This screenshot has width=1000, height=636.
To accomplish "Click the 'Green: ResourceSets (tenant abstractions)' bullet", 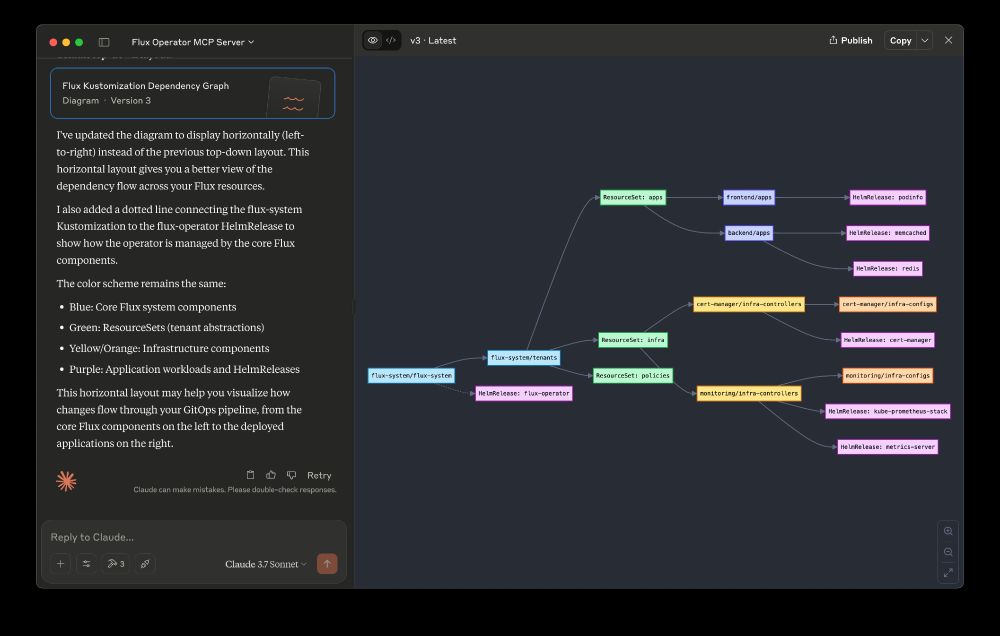I will [166, 327].
